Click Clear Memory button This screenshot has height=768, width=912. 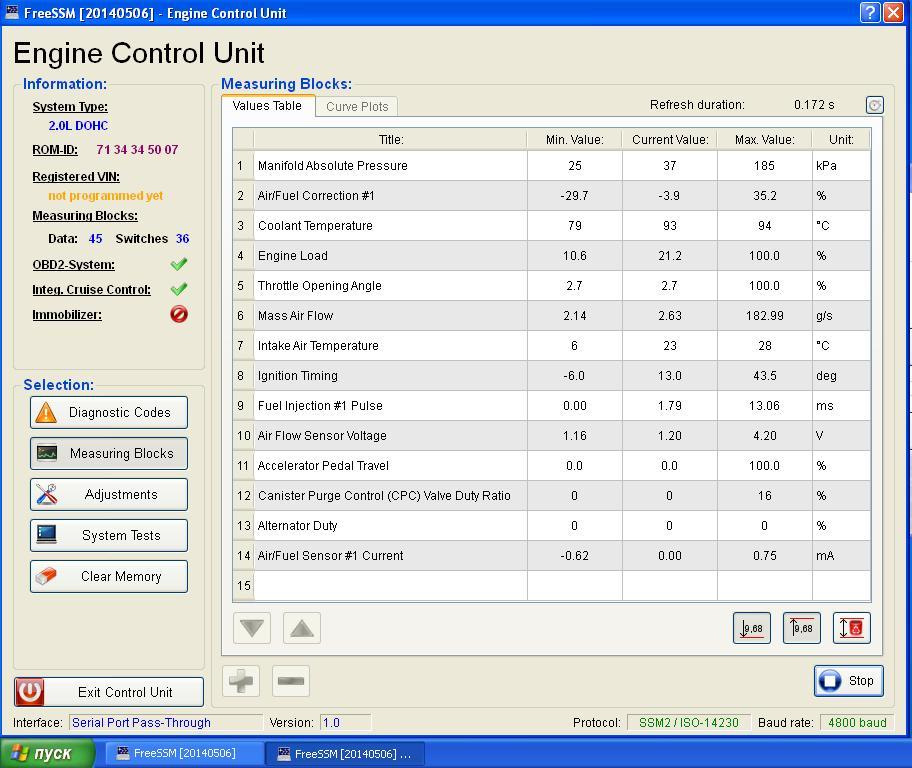pyautogui.click(x=109, y=576)
